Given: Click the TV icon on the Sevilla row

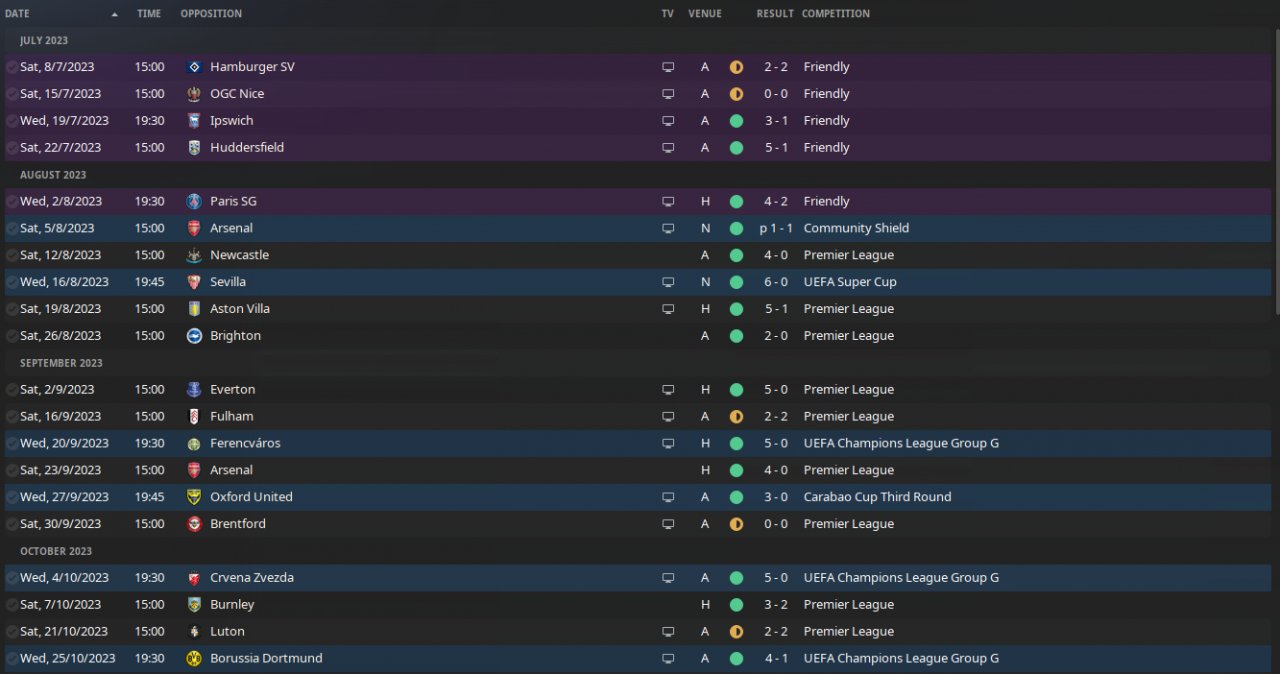Looking at the screenshot, I should (x=668, y=282).
